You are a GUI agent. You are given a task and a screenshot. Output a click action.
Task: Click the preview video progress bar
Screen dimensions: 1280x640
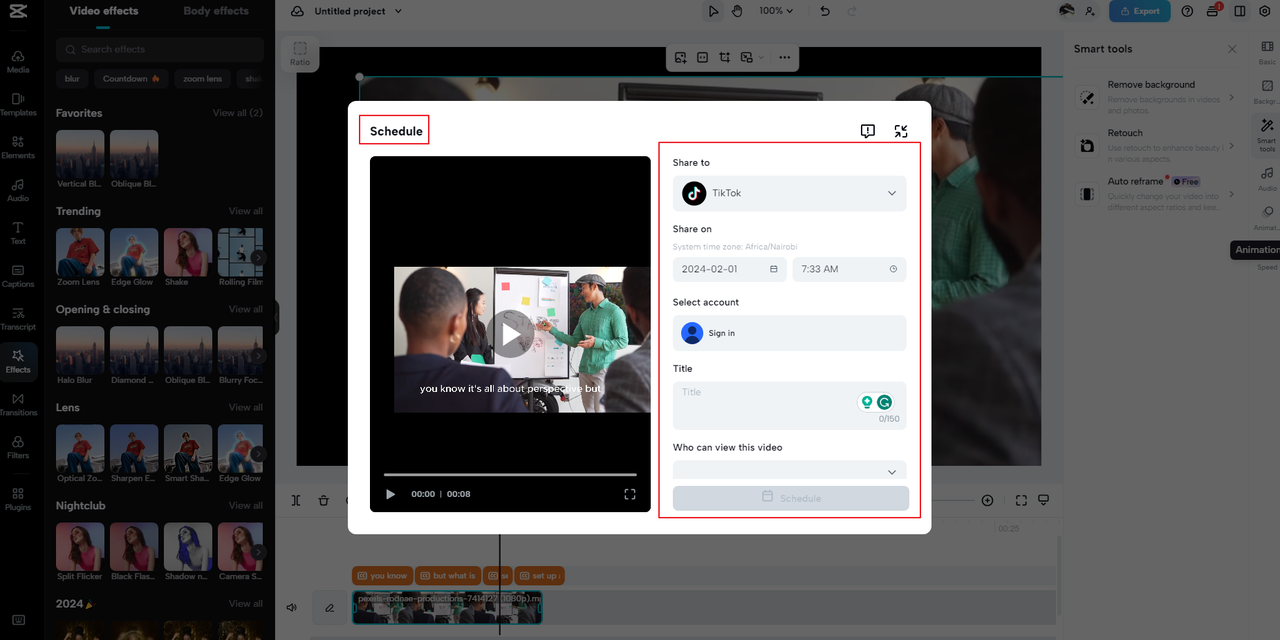(510, 474)
